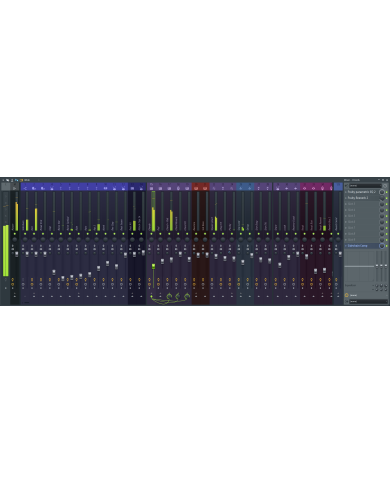Open the Wide layout selector
This screenshot has width=390, height=484.
point(27,180)
